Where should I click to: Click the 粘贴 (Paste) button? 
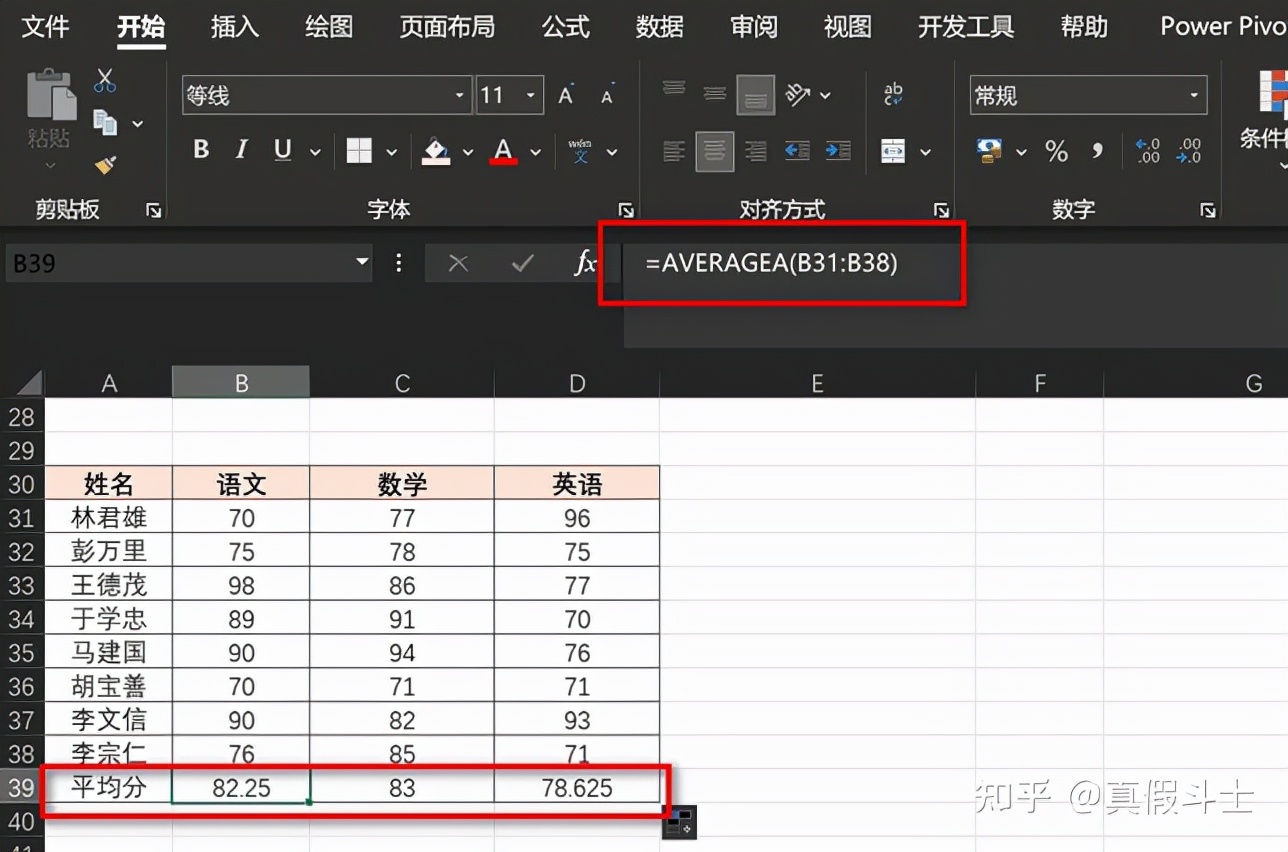49,110
